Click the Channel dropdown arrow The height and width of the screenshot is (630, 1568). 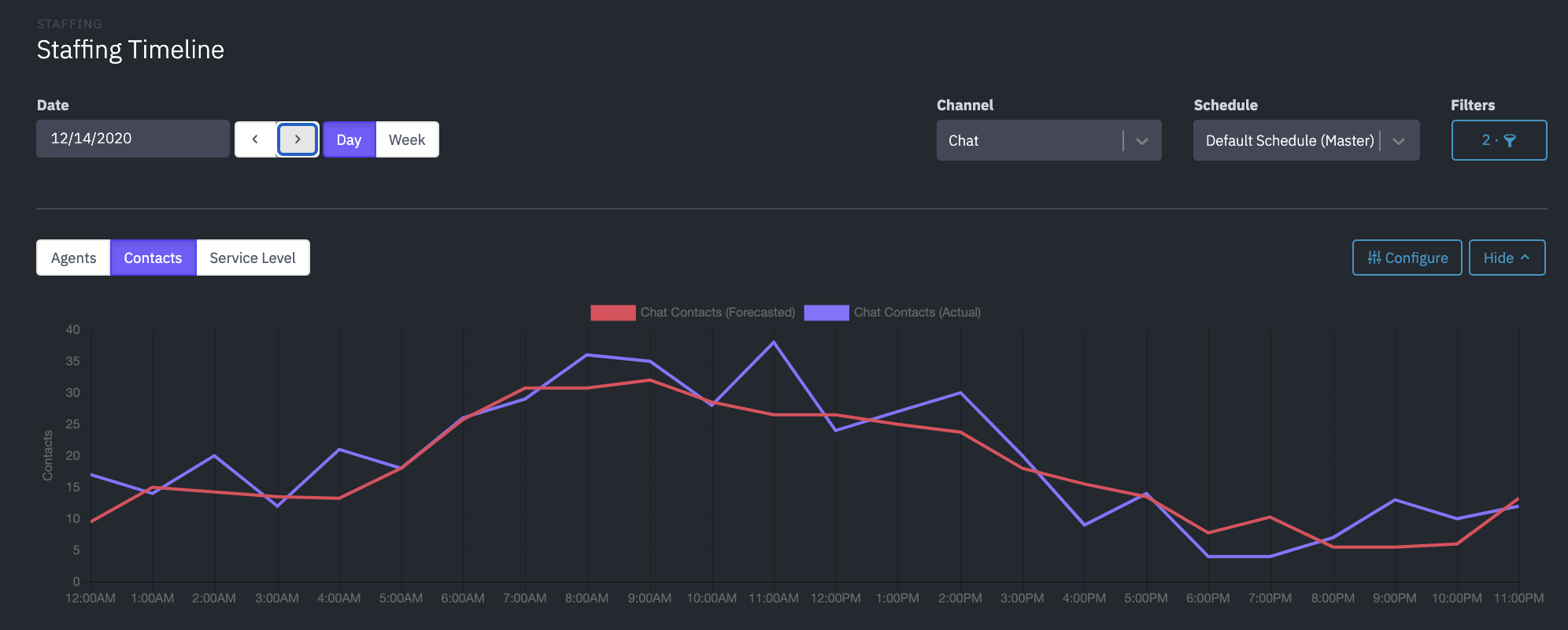[1142, 141]
